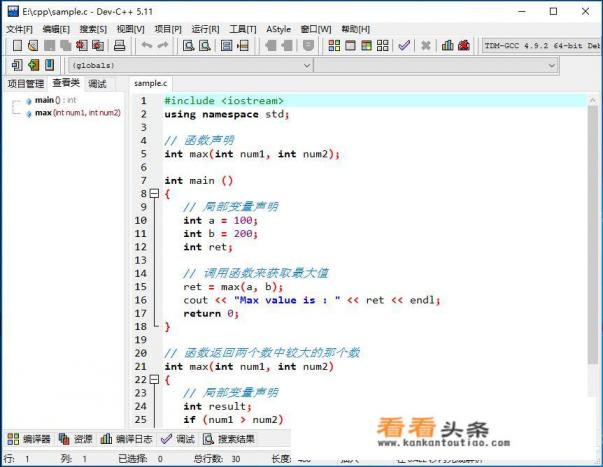Screen dimensions: 603x467
Task: Select the sample.c editor tab
Action: (151, 83)
